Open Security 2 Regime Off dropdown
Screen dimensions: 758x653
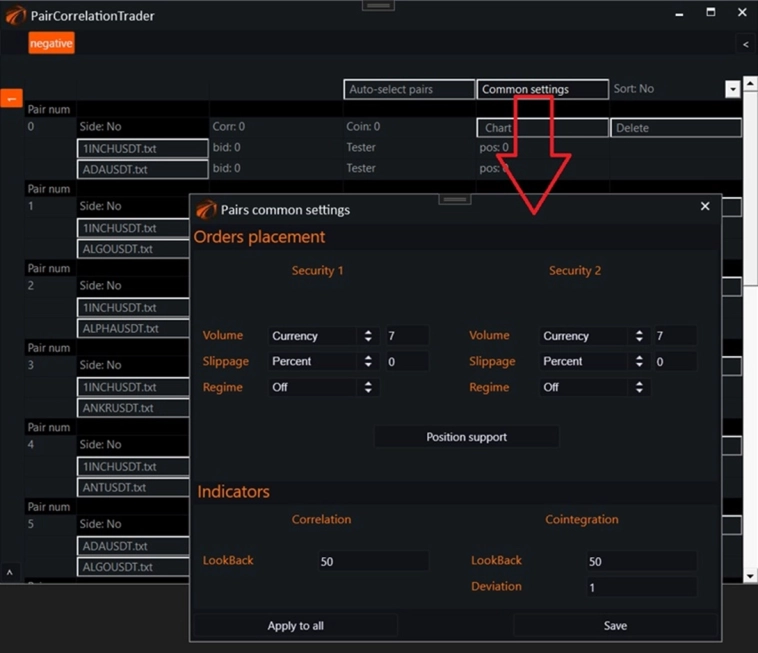coord(594,387)
